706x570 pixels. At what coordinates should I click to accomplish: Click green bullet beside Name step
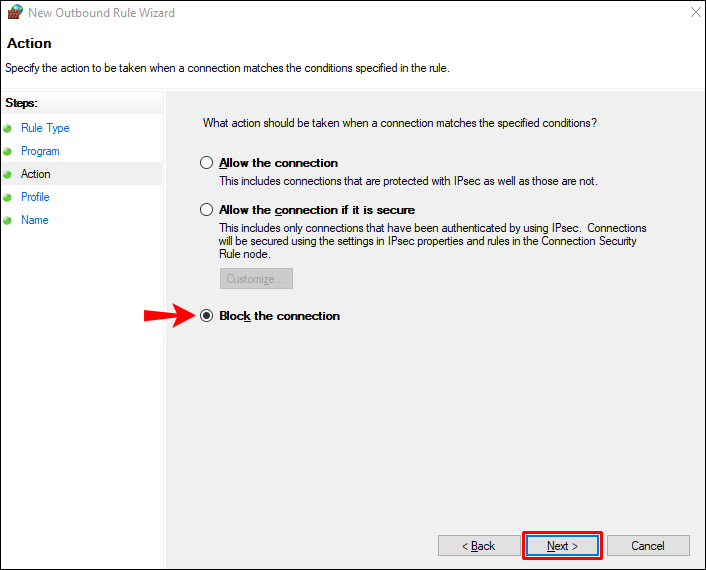coord(8,220)
